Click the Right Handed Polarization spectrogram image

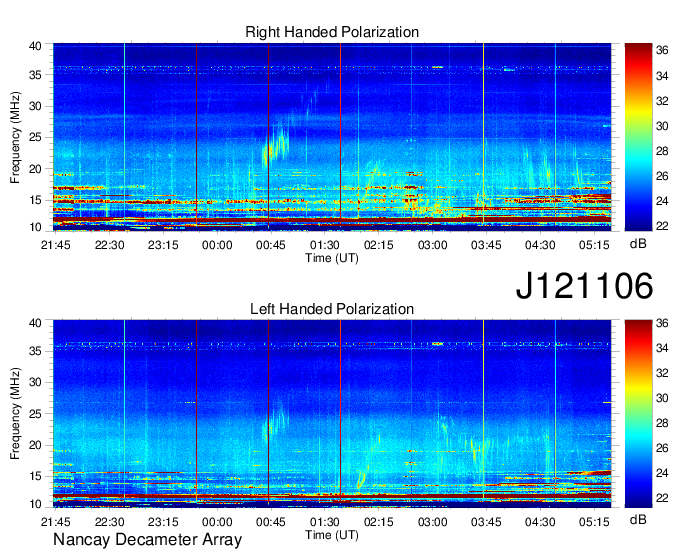(332, 137)
